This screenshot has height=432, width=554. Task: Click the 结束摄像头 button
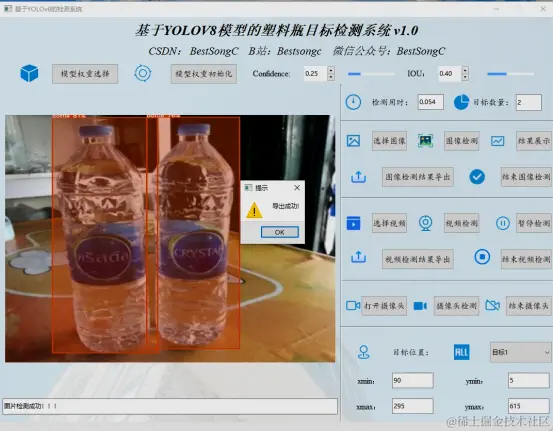pos(529,306)
